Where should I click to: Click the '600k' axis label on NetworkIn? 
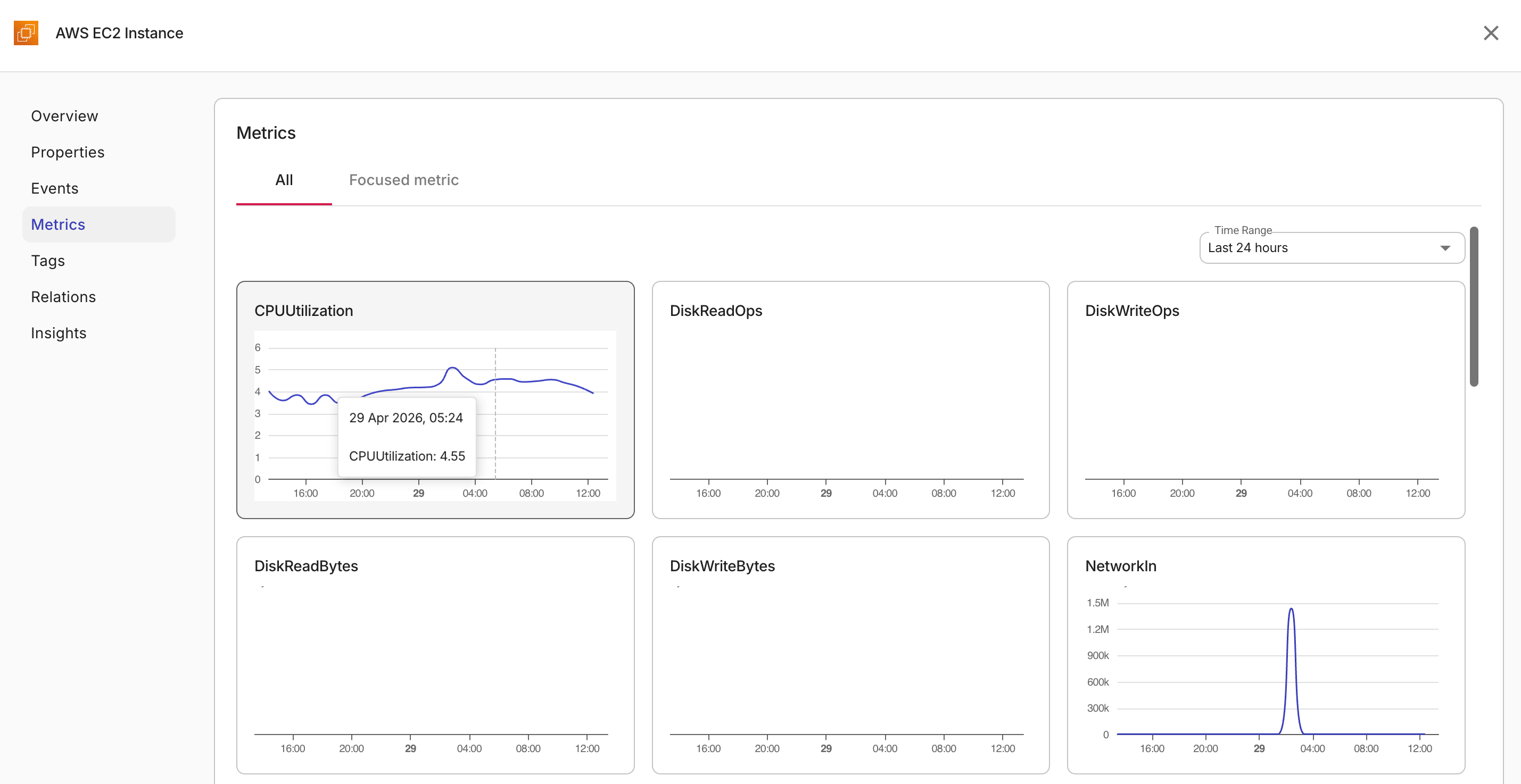(x=1098, y=682)
